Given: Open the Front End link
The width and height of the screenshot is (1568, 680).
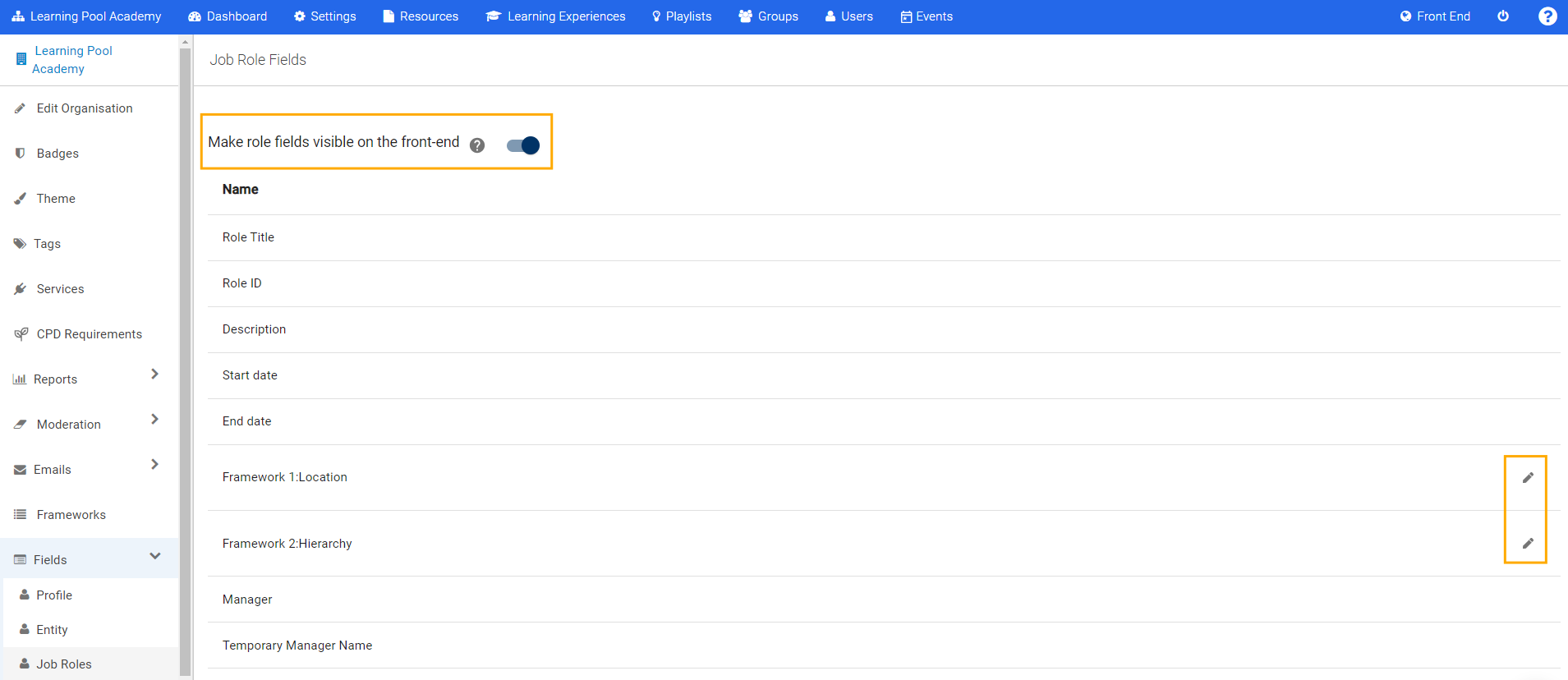Looking at the screenshot, I should click(x=1435, y=16).
